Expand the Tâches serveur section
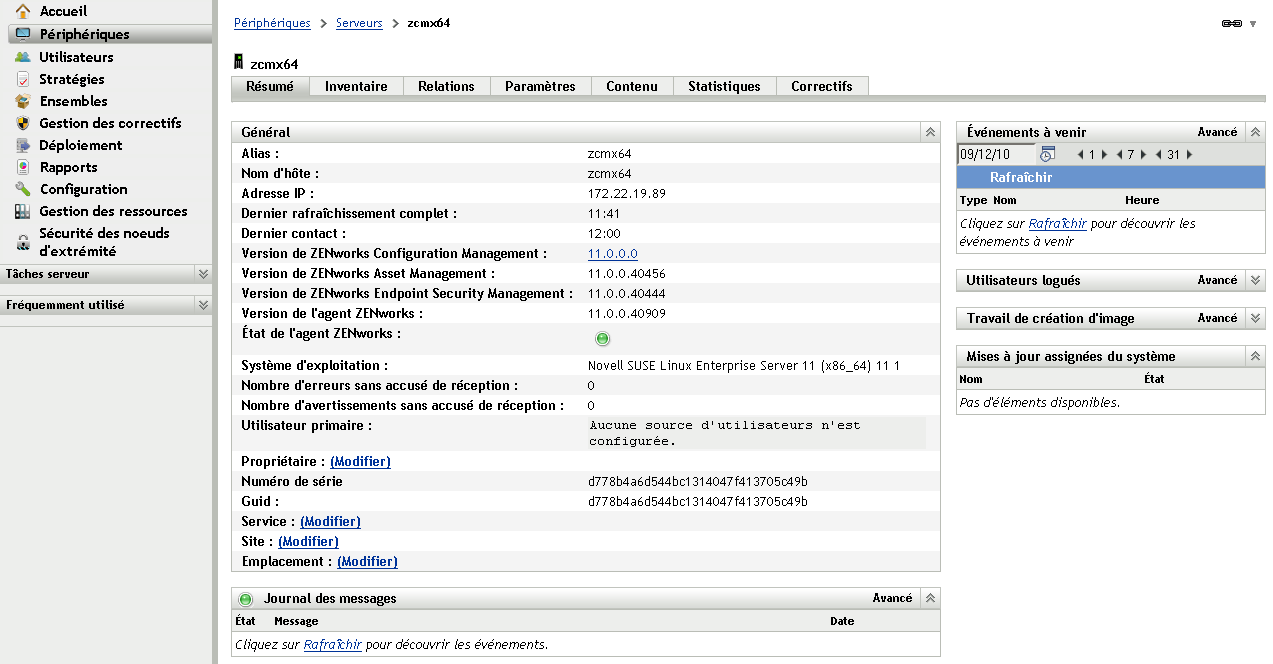 (x=203, y=274)
